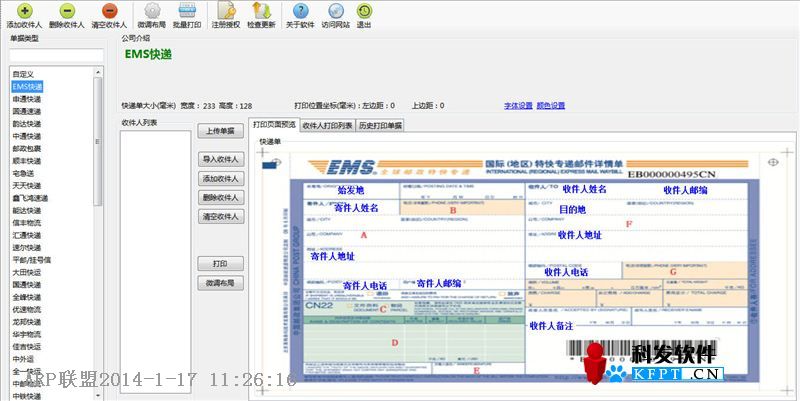This screenshot has height=401, width=800.
Task: Click the 添加收件人 button beside the recipient list
Action: (x=220, y=179)
